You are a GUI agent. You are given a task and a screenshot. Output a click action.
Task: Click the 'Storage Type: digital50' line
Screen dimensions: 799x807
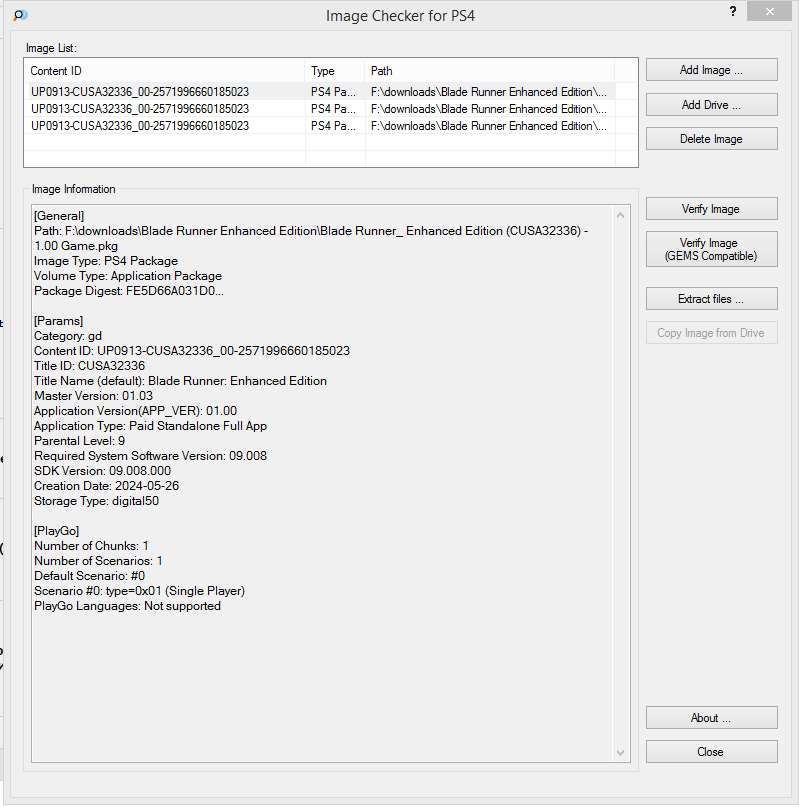click(96, 500)
